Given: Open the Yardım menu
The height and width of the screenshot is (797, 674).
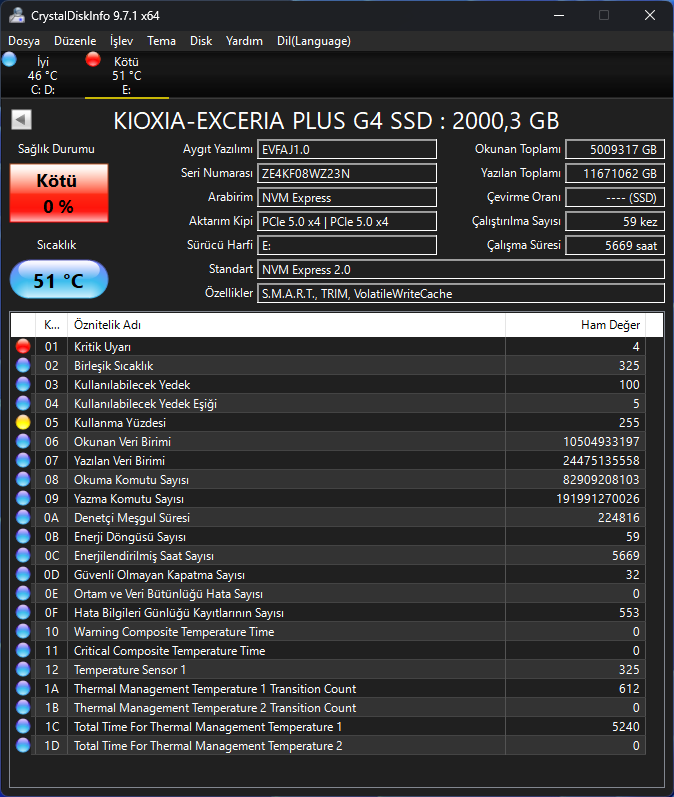Looking at the screenshot, I should 244,41.
